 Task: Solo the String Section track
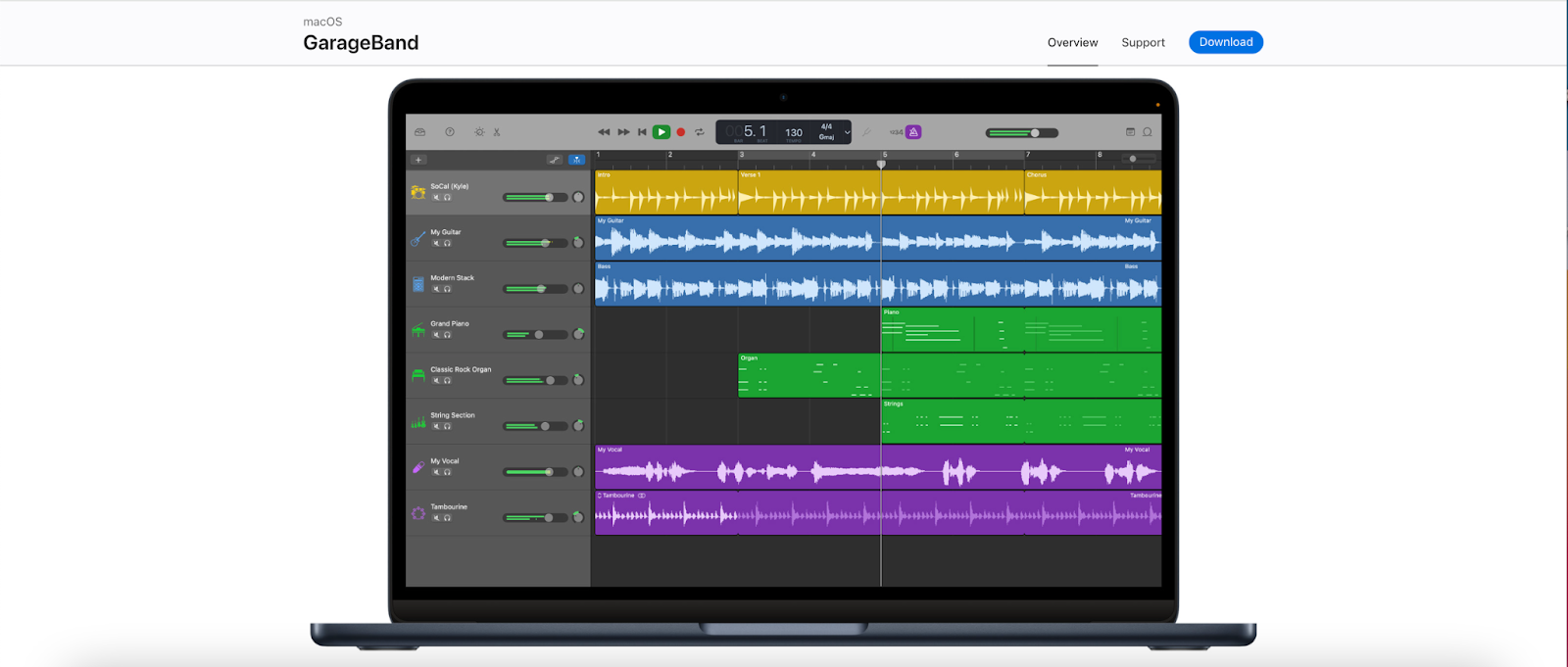pyautogui.click(x=447, y=426)
